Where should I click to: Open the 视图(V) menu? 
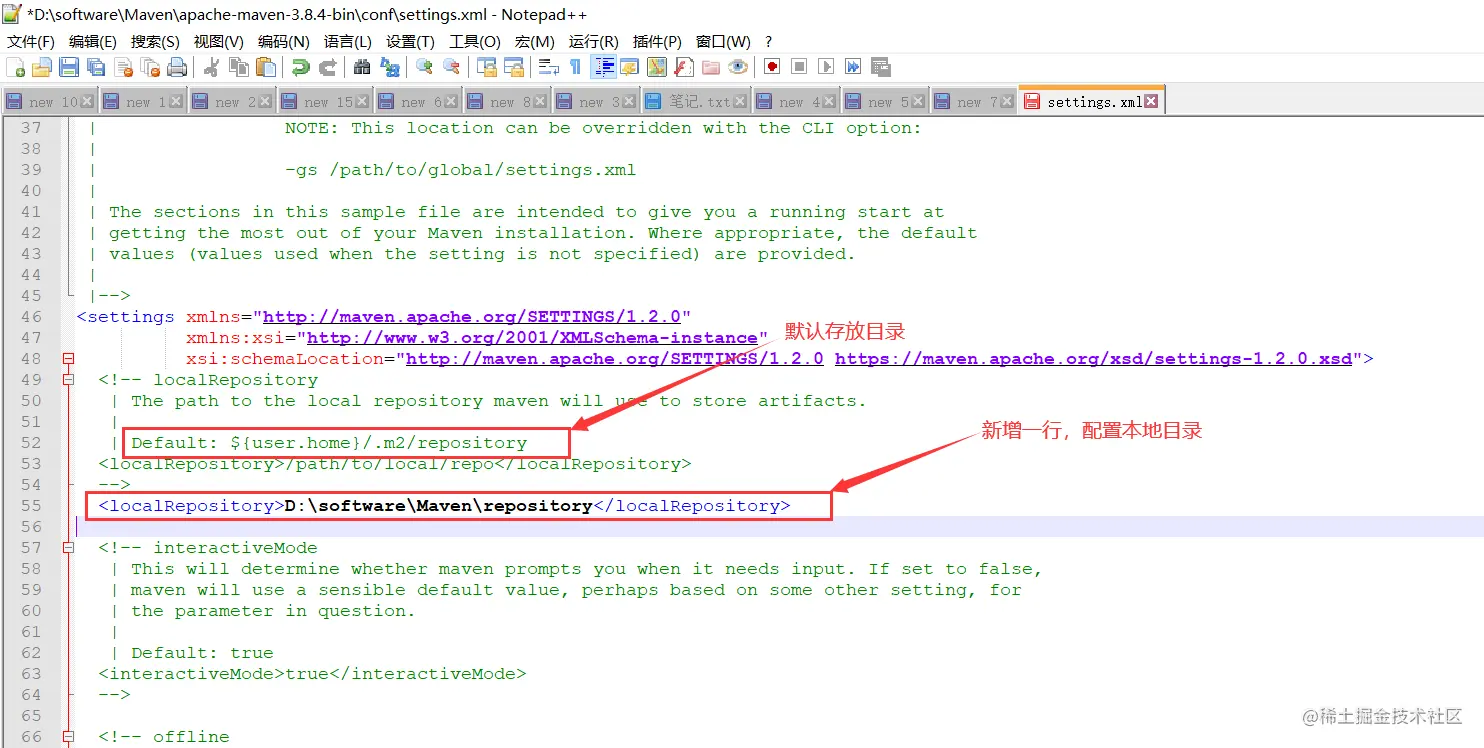[219, 41]
